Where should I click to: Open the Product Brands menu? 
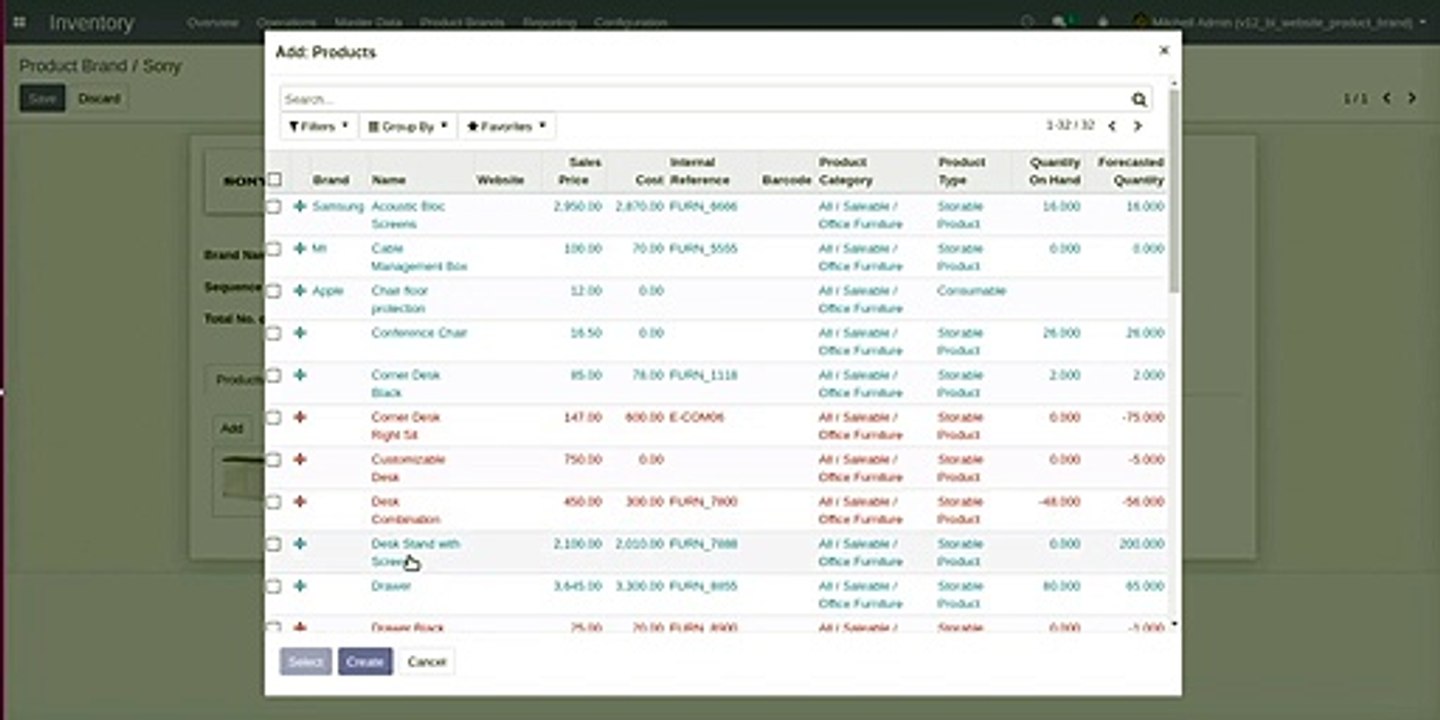click(462, 22)
